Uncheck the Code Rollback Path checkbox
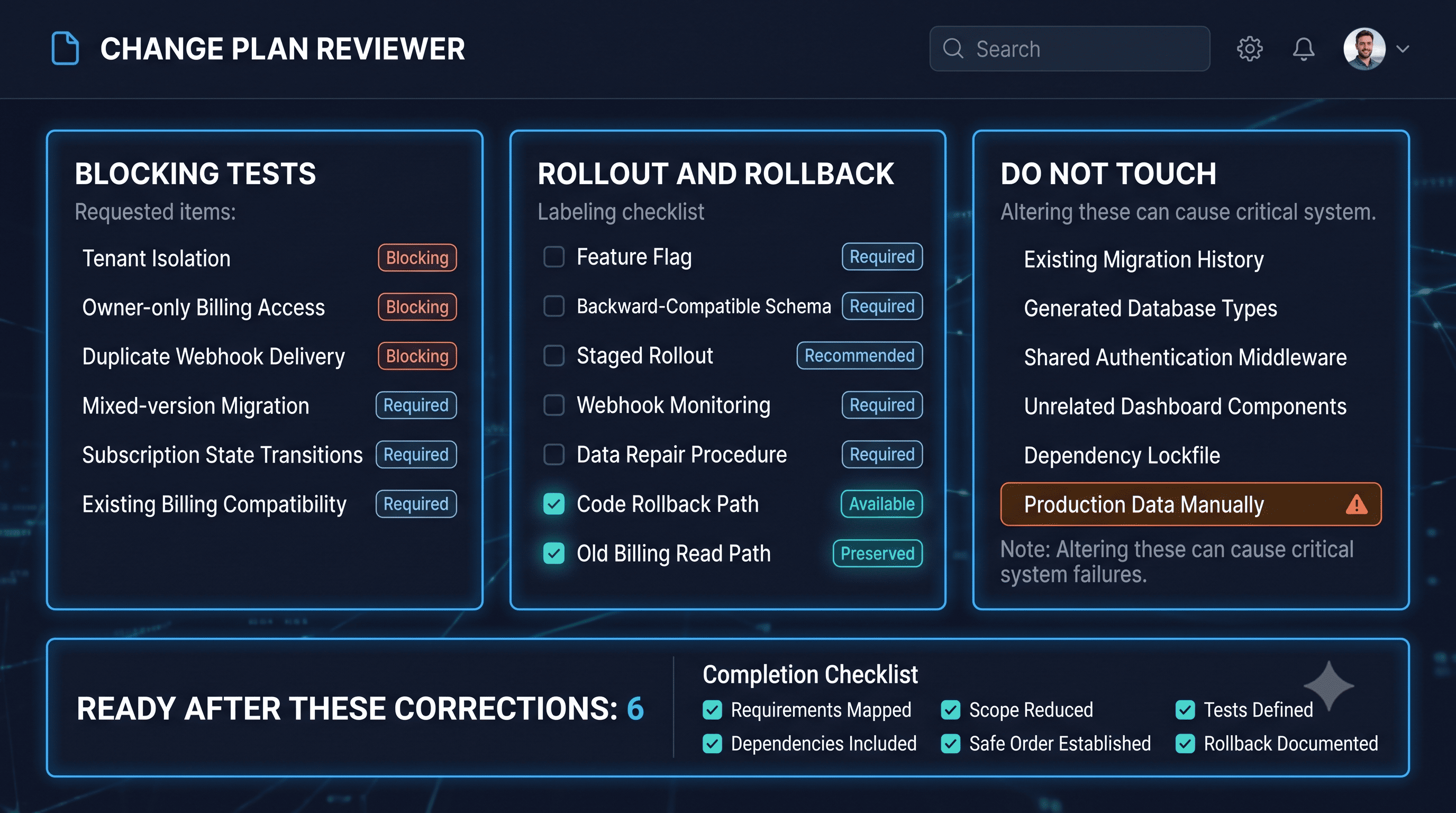Viewport: 1456px width, 813px height. coord(554,504)
